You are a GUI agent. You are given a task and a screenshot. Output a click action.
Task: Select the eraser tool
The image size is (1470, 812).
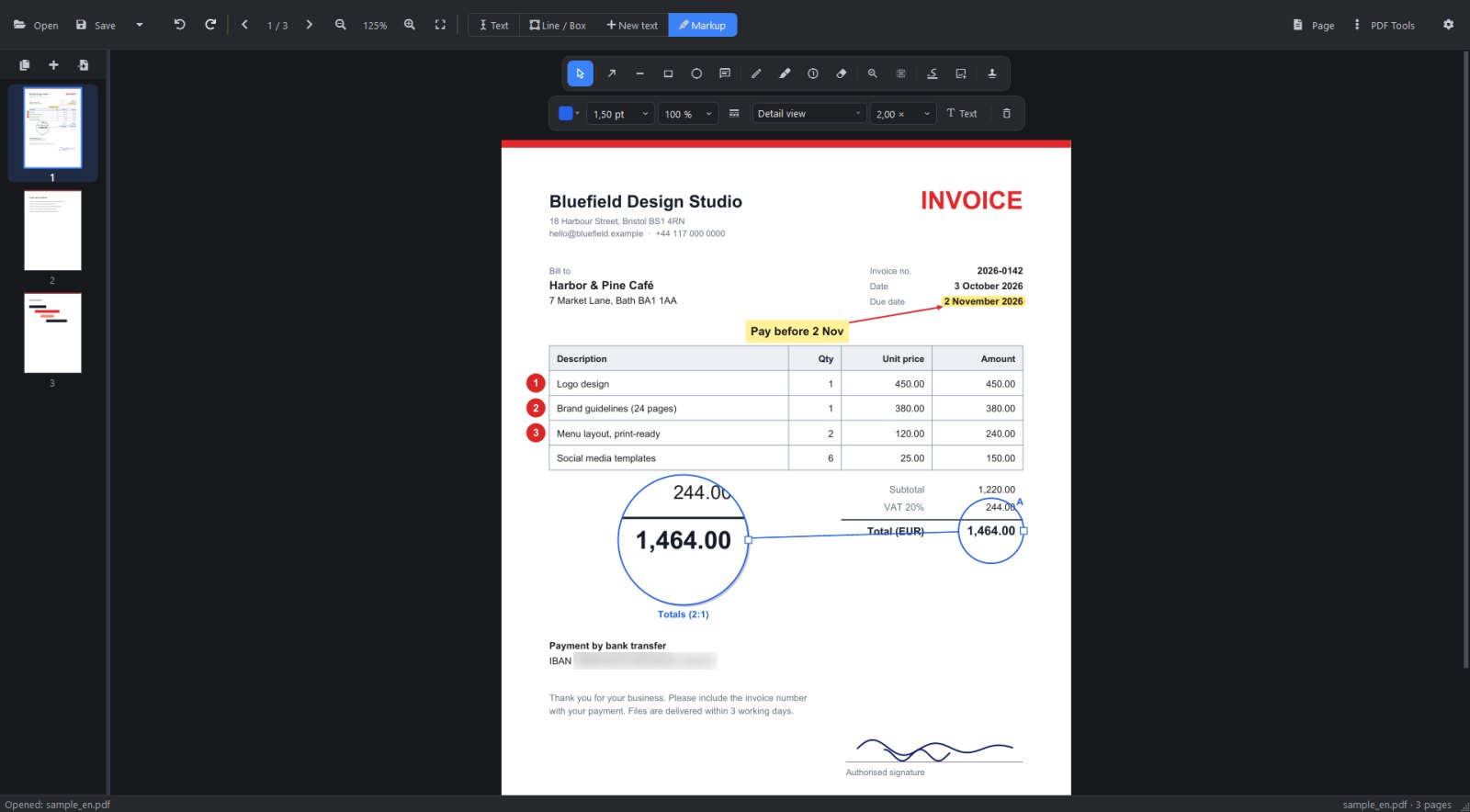point(842,73)
